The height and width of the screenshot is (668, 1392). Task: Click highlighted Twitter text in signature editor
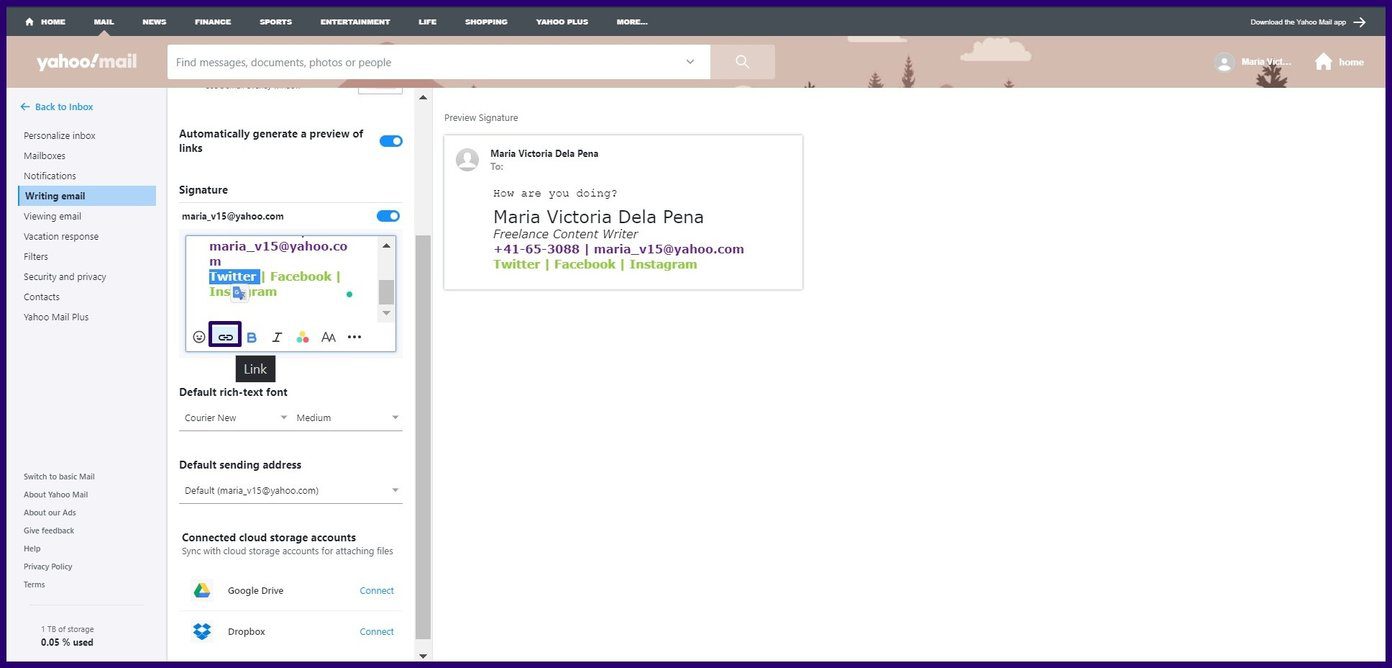click(233, 276)
